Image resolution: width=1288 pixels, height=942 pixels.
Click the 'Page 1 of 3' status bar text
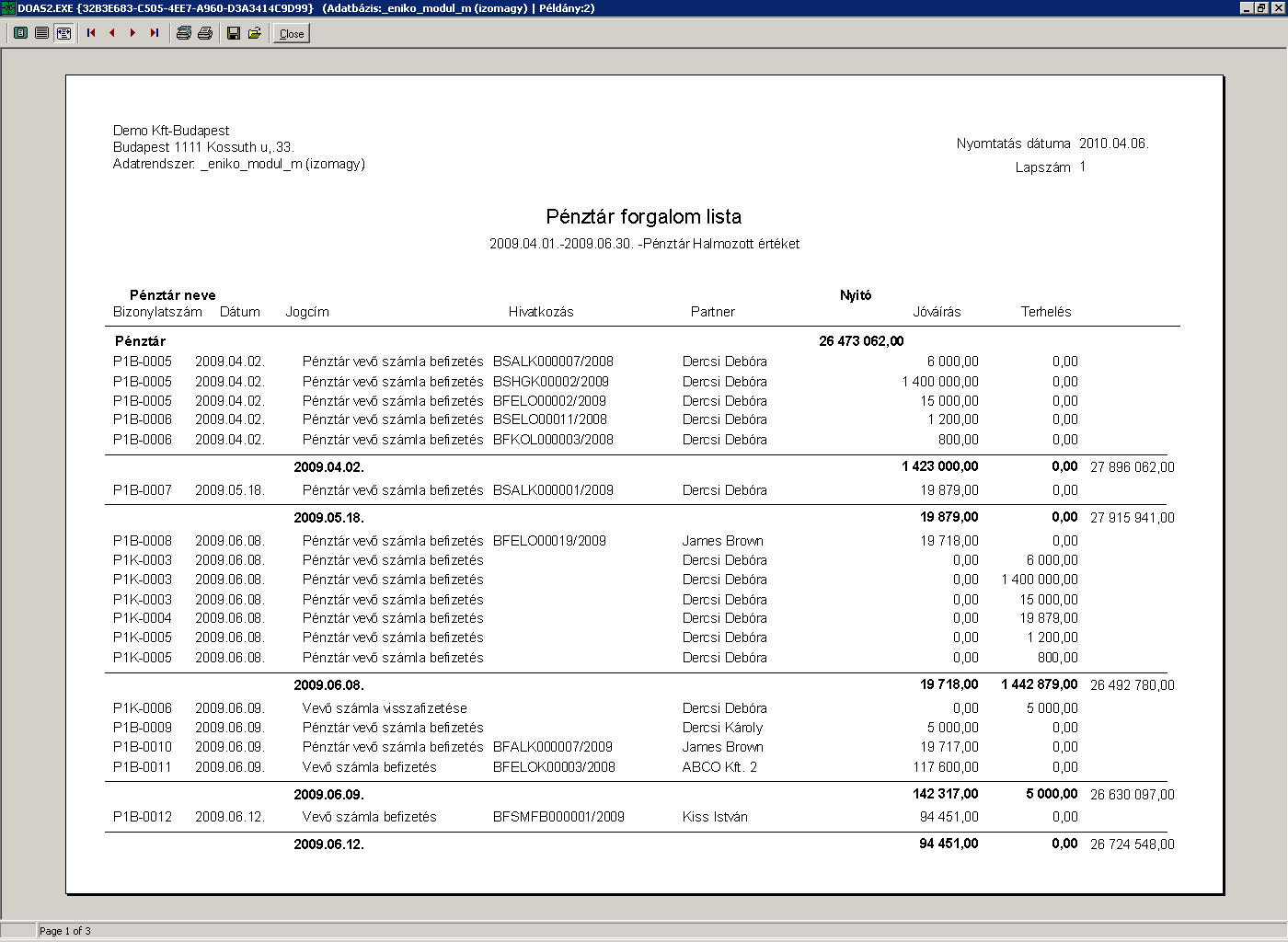64,931
